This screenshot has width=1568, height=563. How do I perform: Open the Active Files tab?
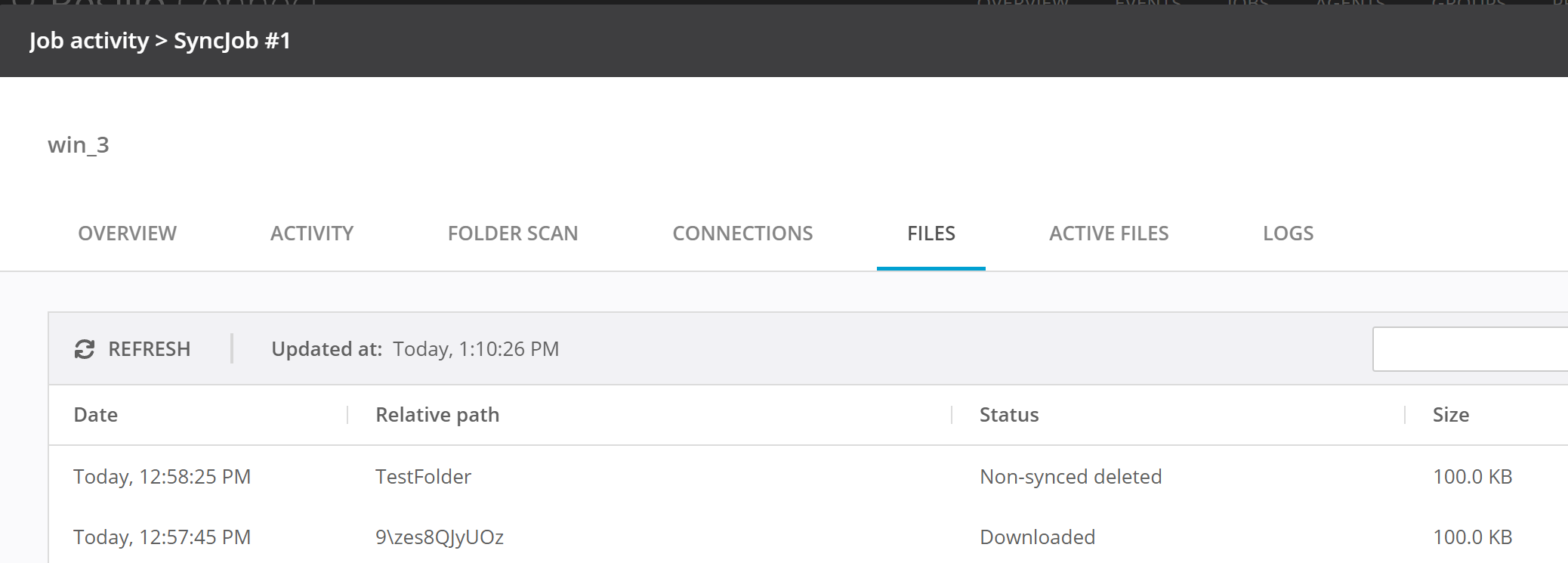click(1108, 234)
